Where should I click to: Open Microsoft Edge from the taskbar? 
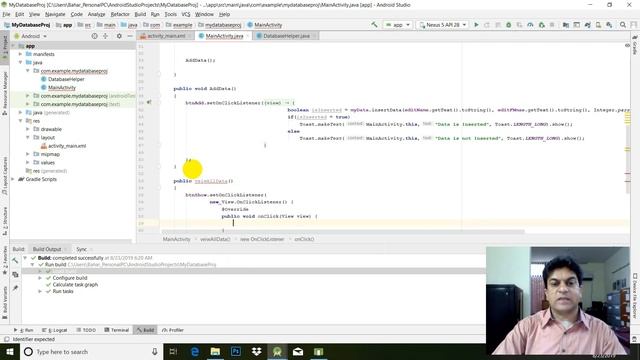pyautogui.click(x=195, y=351)
